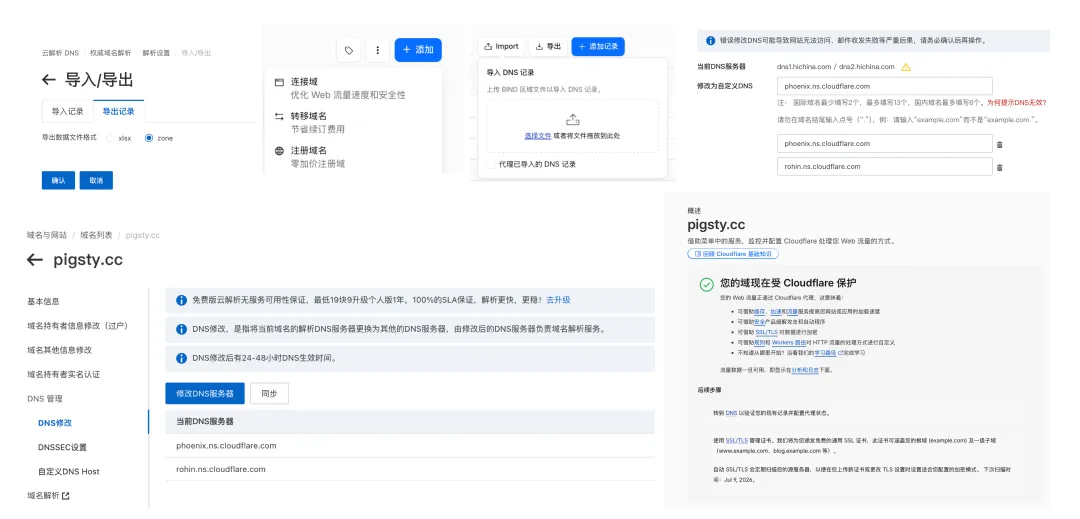Open the 域名与网站 breadcrumb
Screen dimensions: 1080x519
click(47, 235)
